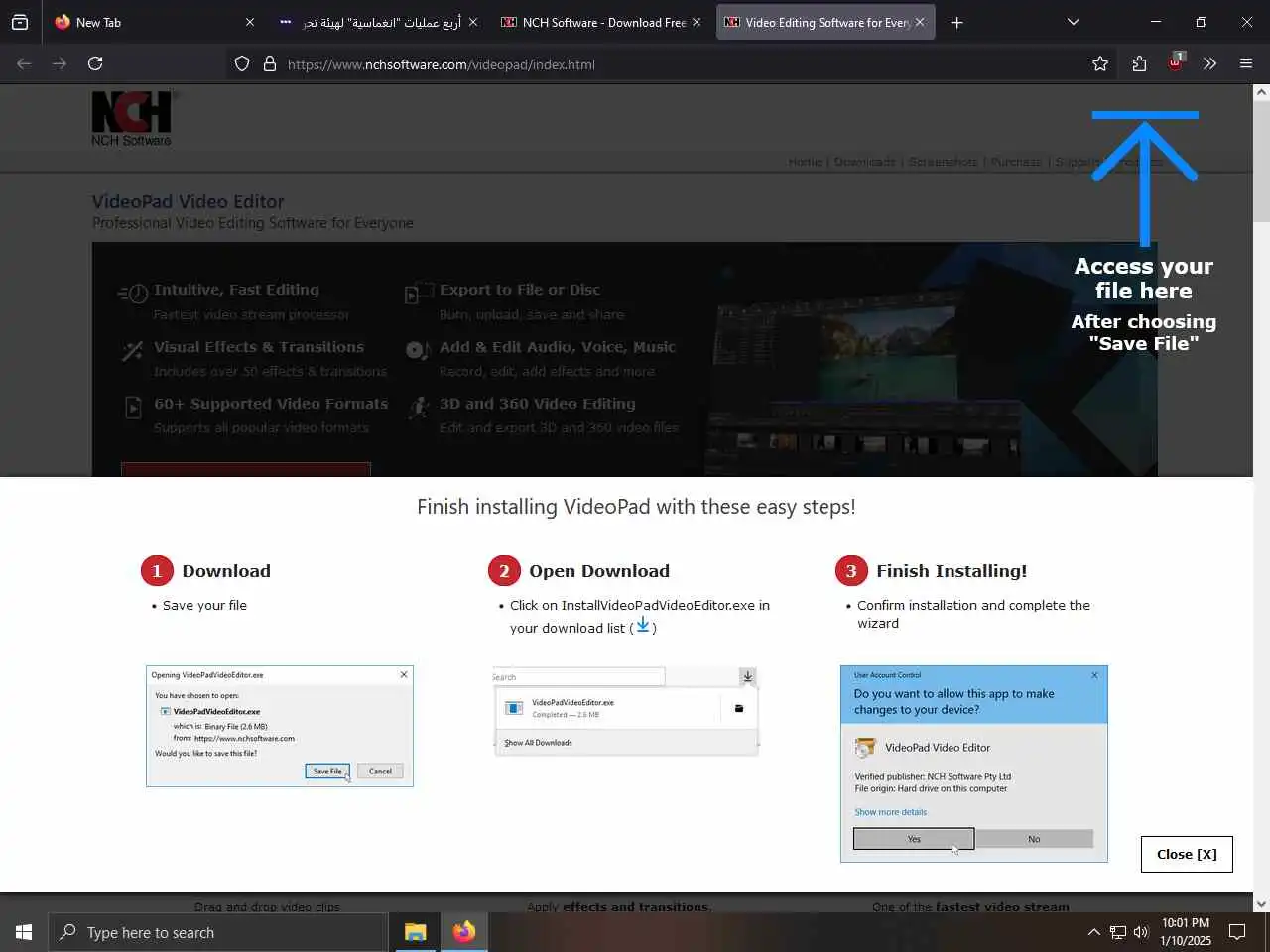Open the tracking protection shield icon

tap(242, 64)
